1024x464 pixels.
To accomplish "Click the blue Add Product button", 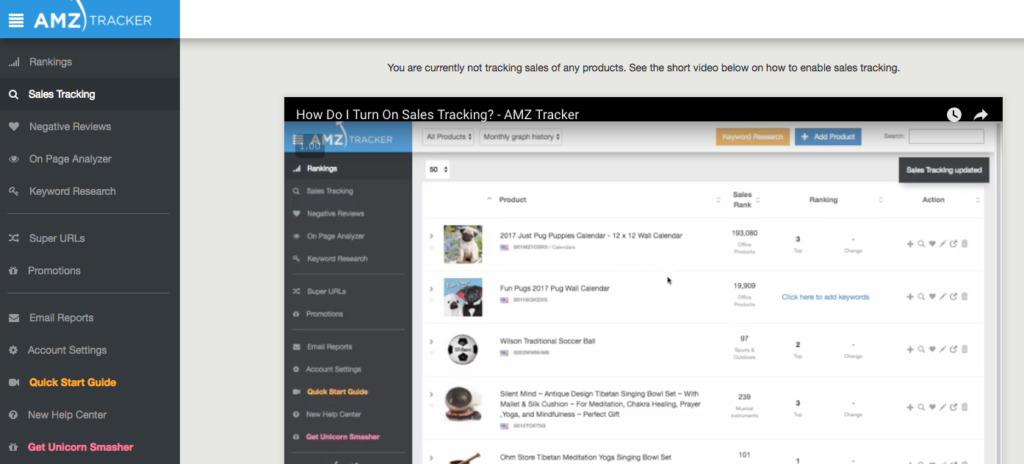I will 828,137.
